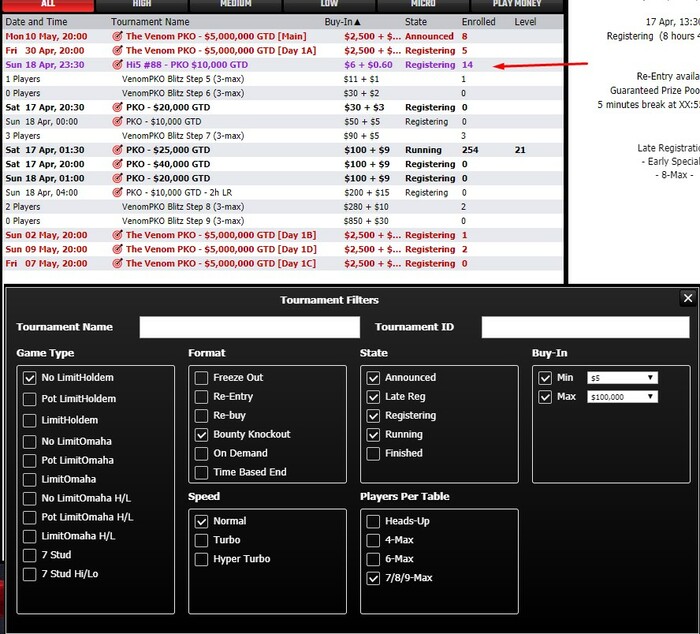
Task: Select VenomPKO Blitz Step 9 row
Action: tap(283, 221)
